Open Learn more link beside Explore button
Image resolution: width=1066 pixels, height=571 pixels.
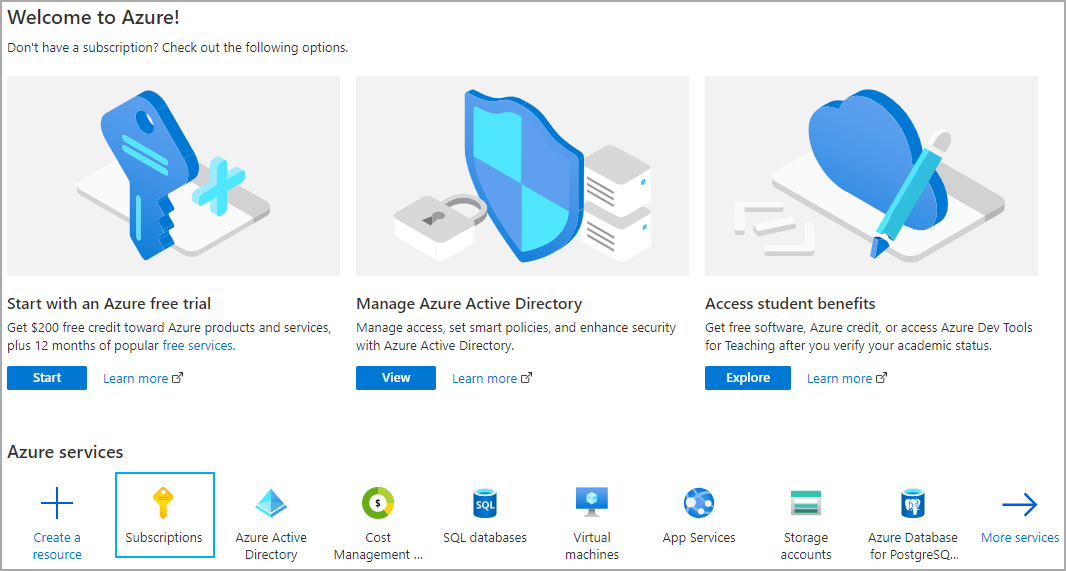click(847, 379)
